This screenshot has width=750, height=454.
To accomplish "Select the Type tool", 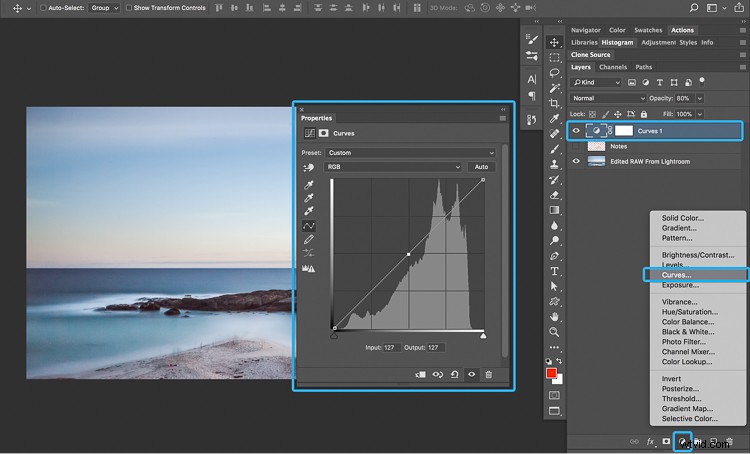I will (554, 271).
